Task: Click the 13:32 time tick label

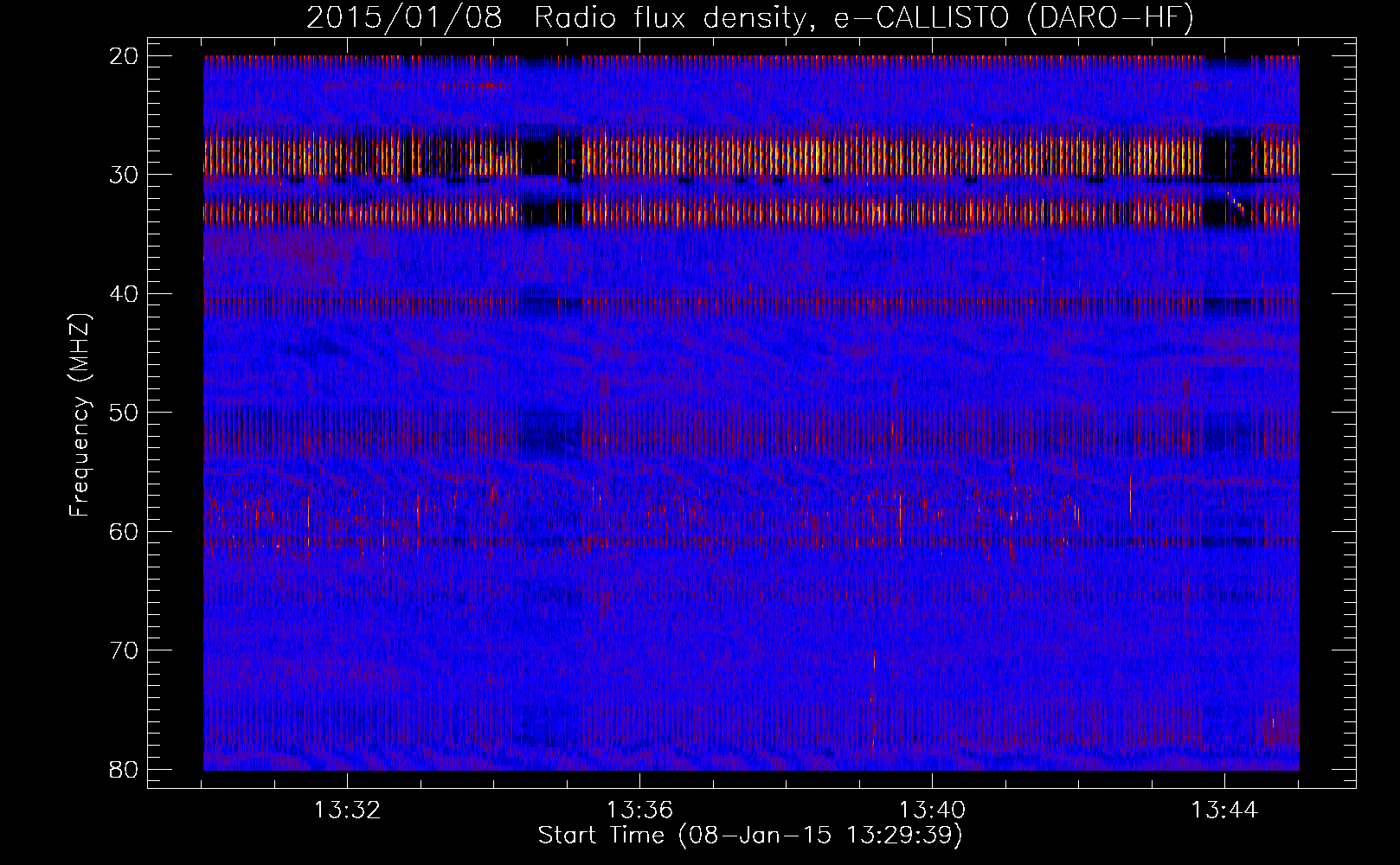Action: pos(348,811)
